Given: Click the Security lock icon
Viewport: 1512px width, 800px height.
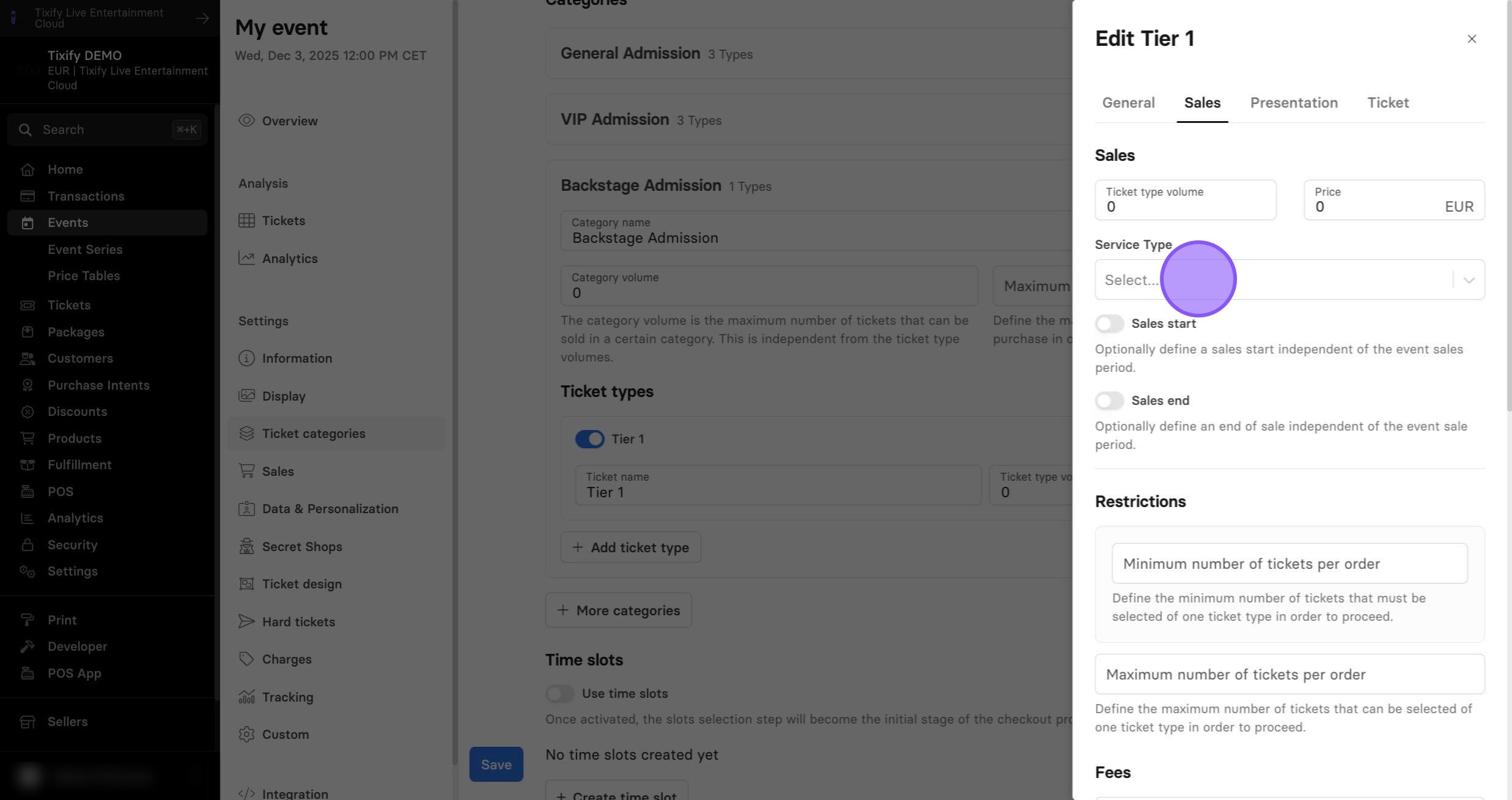Looking at the screenshot, I should [27, 545].
